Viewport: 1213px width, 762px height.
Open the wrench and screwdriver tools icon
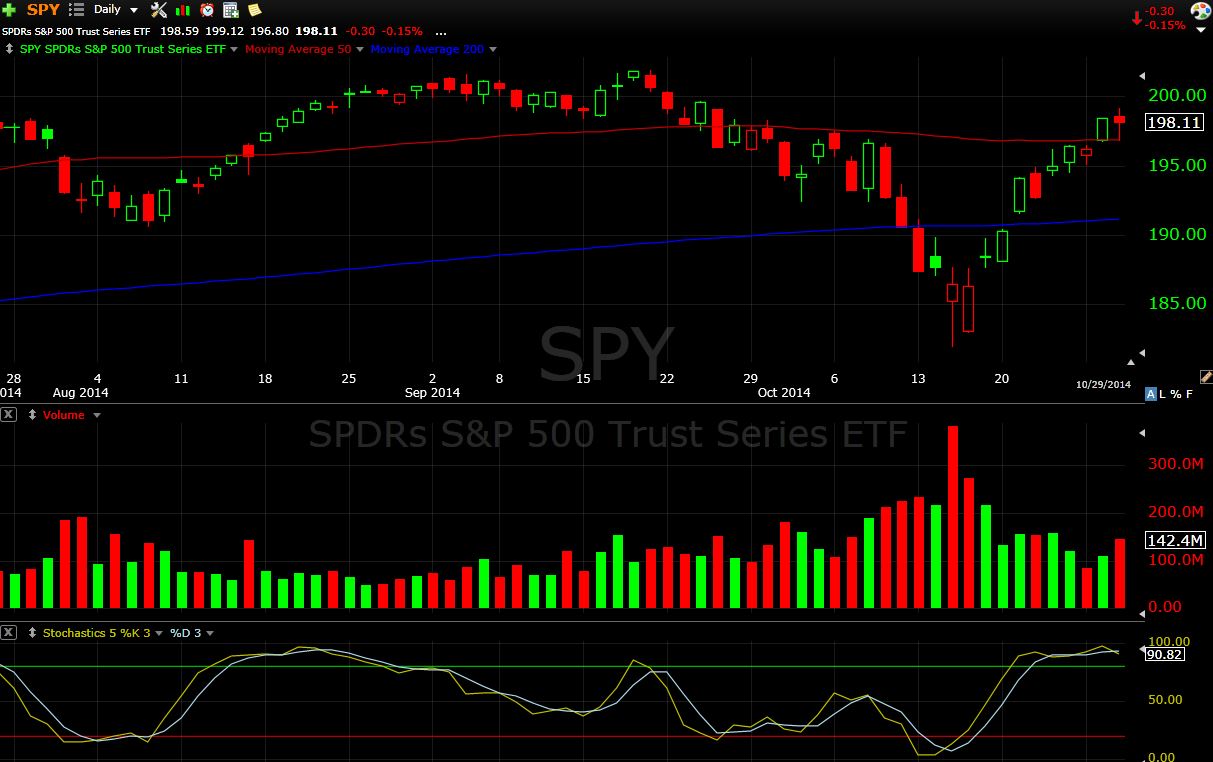(x=159, y=9)
